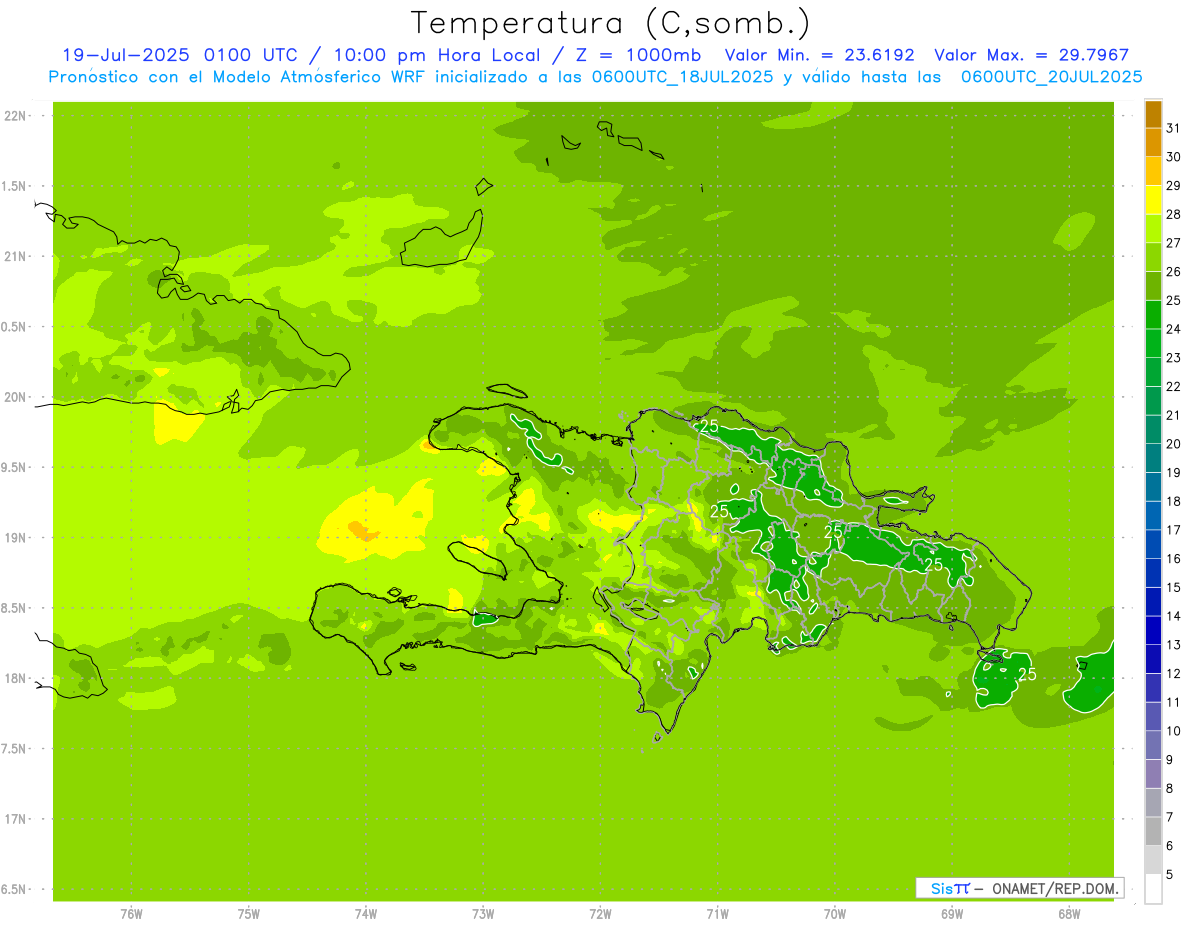Image resolution: width=1200 pixels, height=927 pixels.
Task: Click the '70W' longitude label
Action: (835, 914)
